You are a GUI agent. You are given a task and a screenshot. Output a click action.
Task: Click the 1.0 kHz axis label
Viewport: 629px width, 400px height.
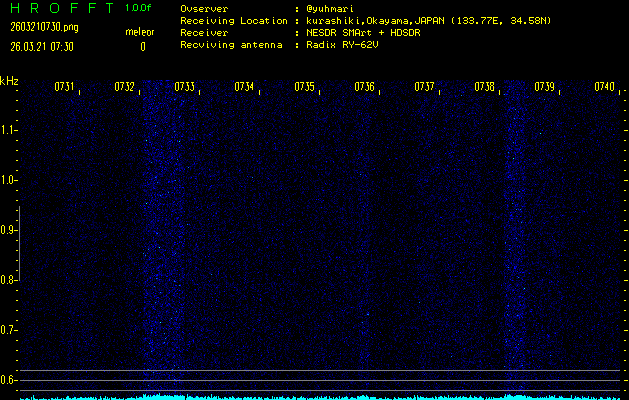(x=7, y=180)
